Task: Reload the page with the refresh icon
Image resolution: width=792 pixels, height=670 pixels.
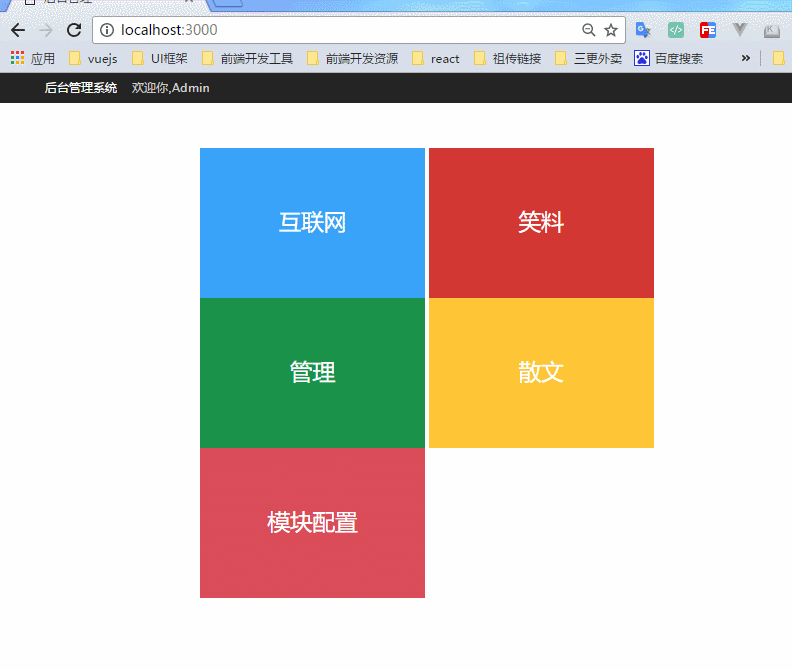Action: click(x=74, y=30)
